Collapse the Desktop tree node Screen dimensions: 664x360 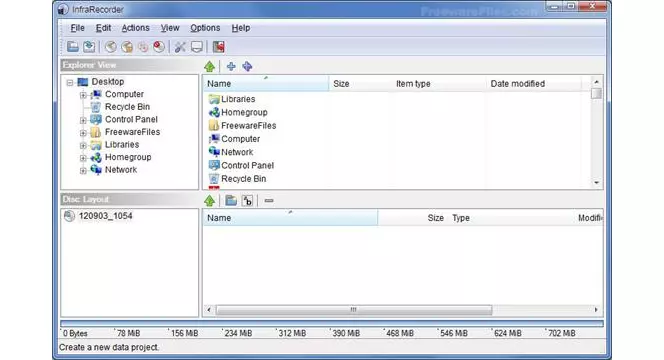[x=70, y=83]
